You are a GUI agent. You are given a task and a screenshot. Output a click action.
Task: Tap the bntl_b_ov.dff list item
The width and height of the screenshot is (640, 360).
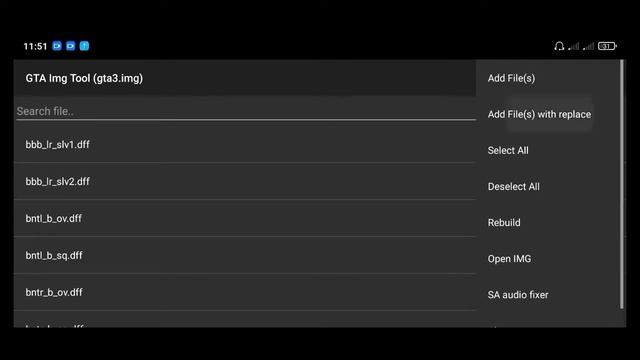(x=245, y=218)
